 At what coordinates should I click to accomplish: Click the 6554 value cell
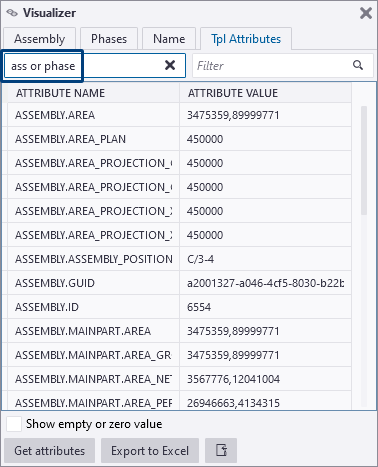pos(265,307)
